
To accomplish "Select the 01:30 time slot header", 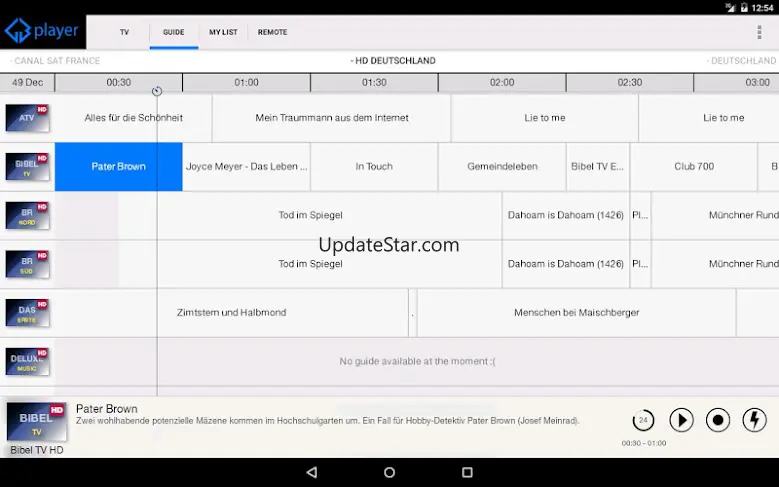I will (x=374, y=82).
